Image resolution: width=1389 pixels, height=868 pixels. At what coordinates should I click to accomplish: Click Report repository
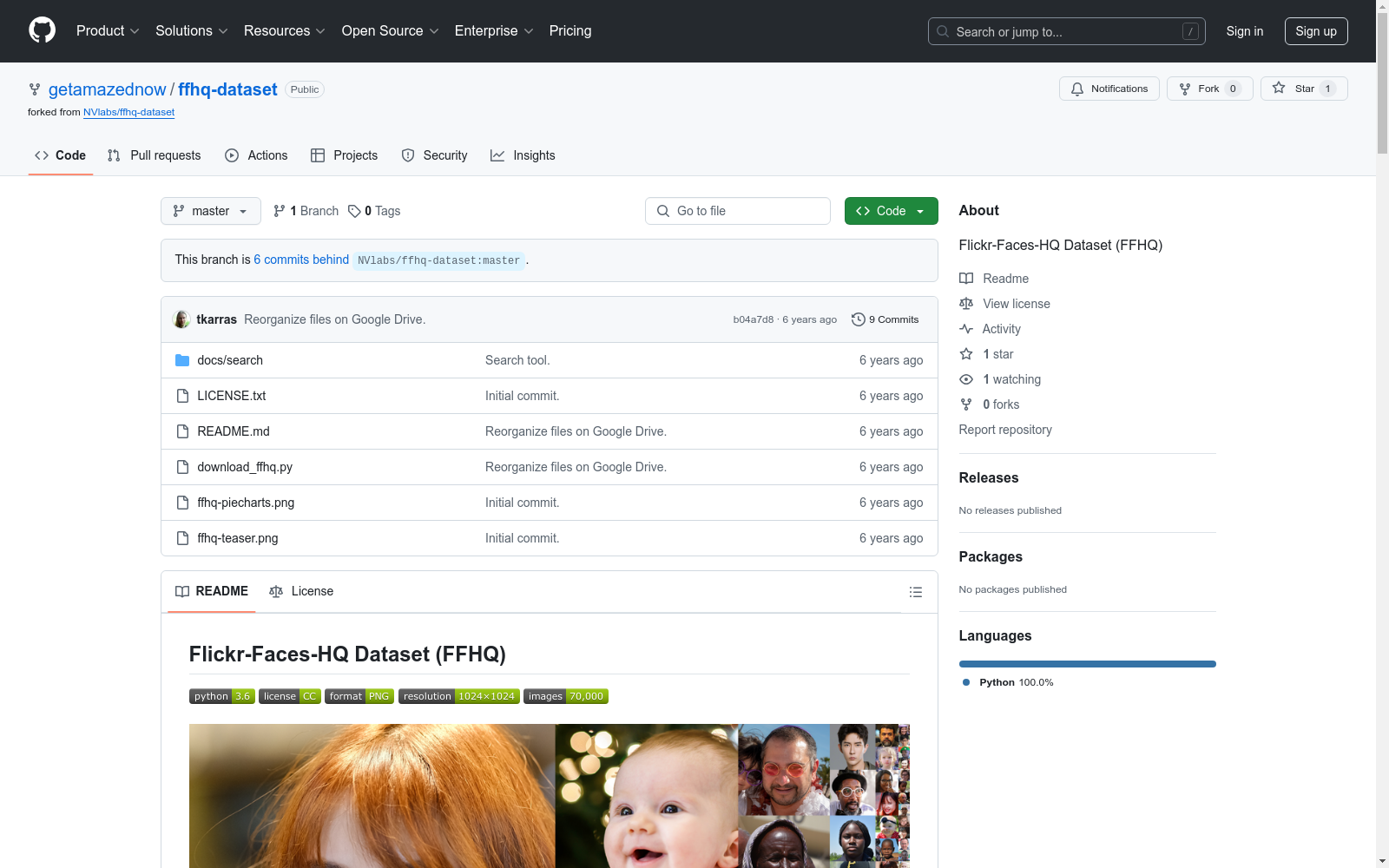click(x=1005, y=430)
